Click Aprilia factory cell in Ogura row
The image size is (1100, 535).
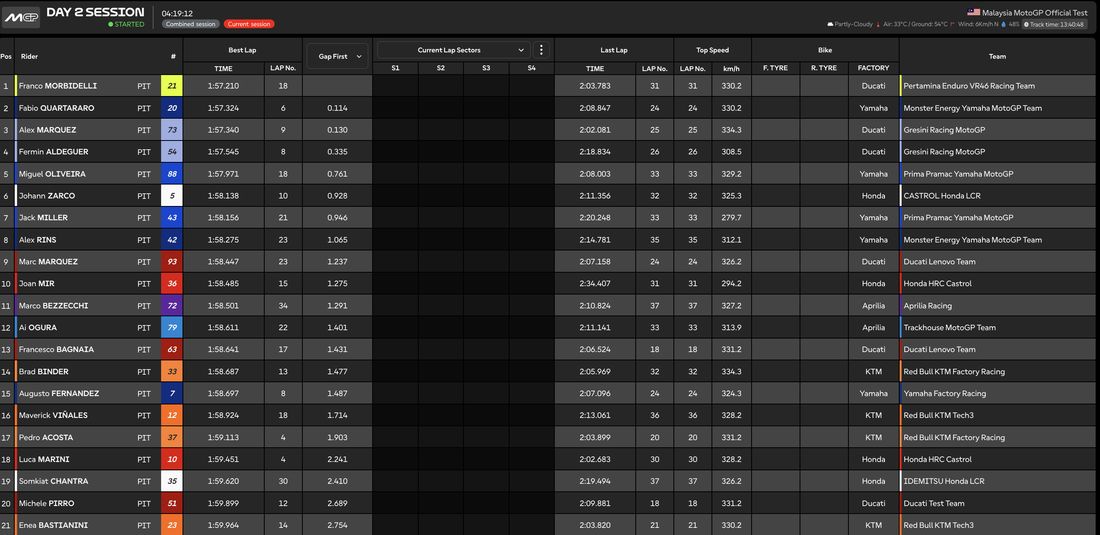point(873,327)
